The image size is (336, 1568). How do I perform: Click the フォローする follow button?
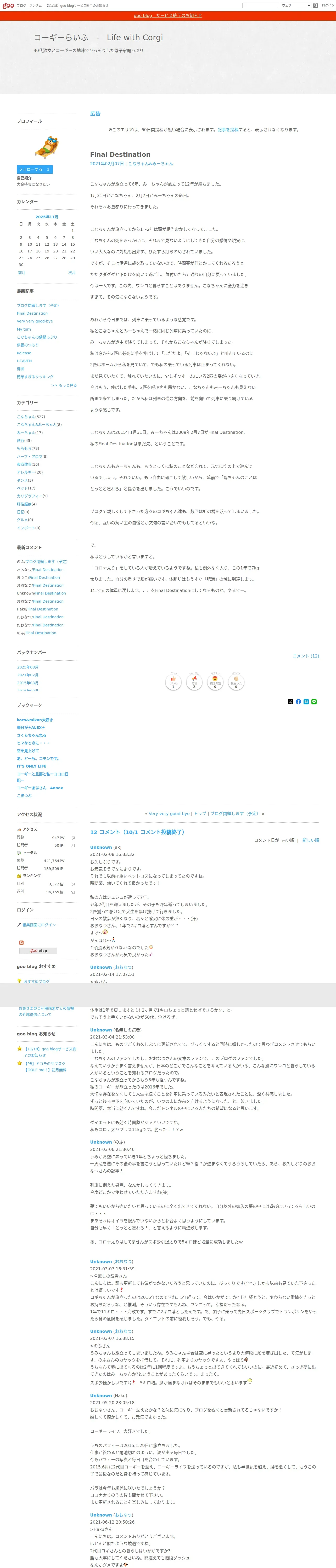click(x=35, y=169)
